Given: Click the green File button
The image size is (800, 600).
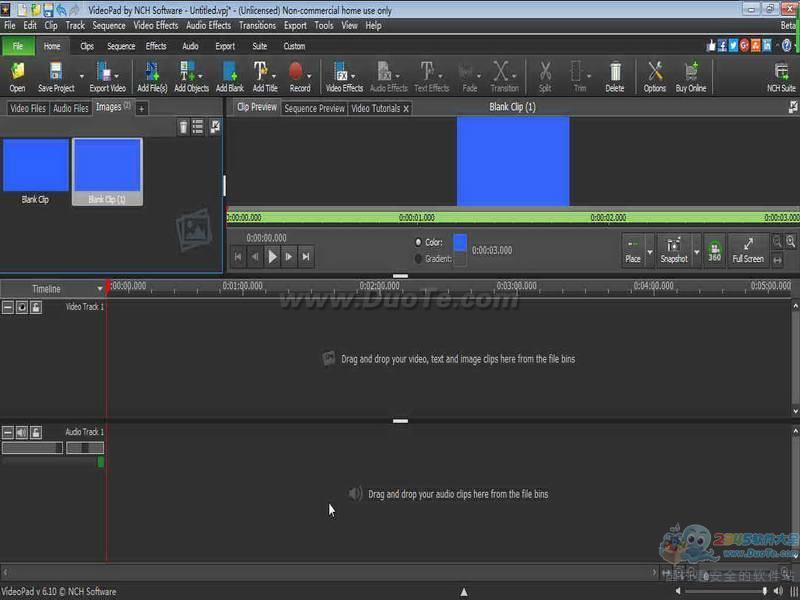Looking at the screenshot, I should (18, 46).
